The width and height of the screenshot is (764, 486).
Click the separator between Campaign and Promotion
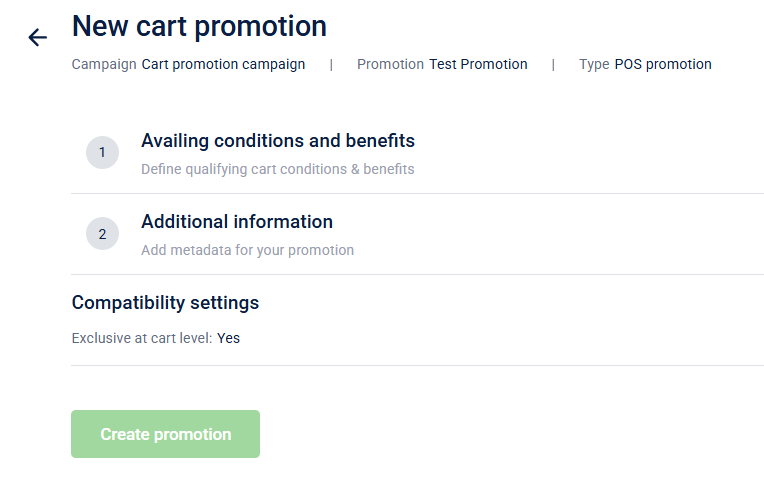[x=331, y=64]
